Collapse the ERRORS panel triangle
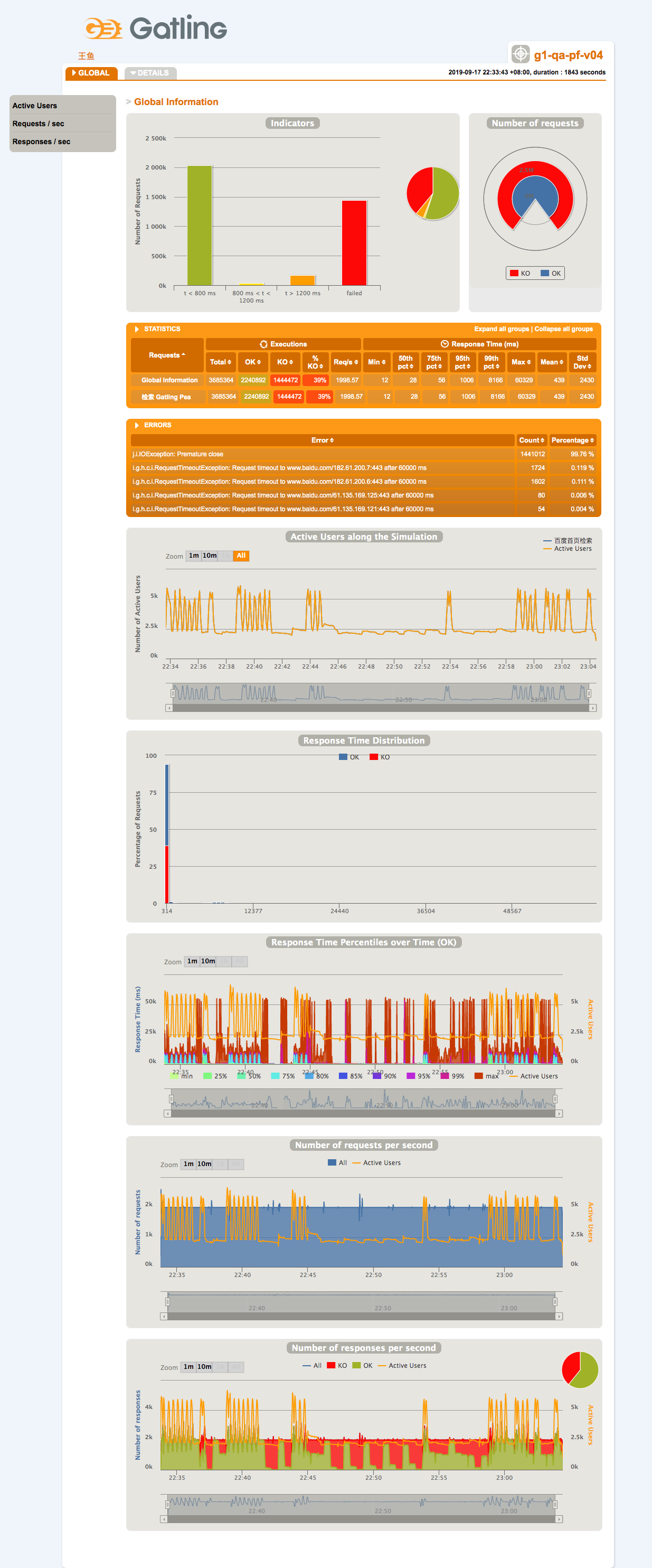This screenshot has height=1568, width=652. click(x=137, y=426)
